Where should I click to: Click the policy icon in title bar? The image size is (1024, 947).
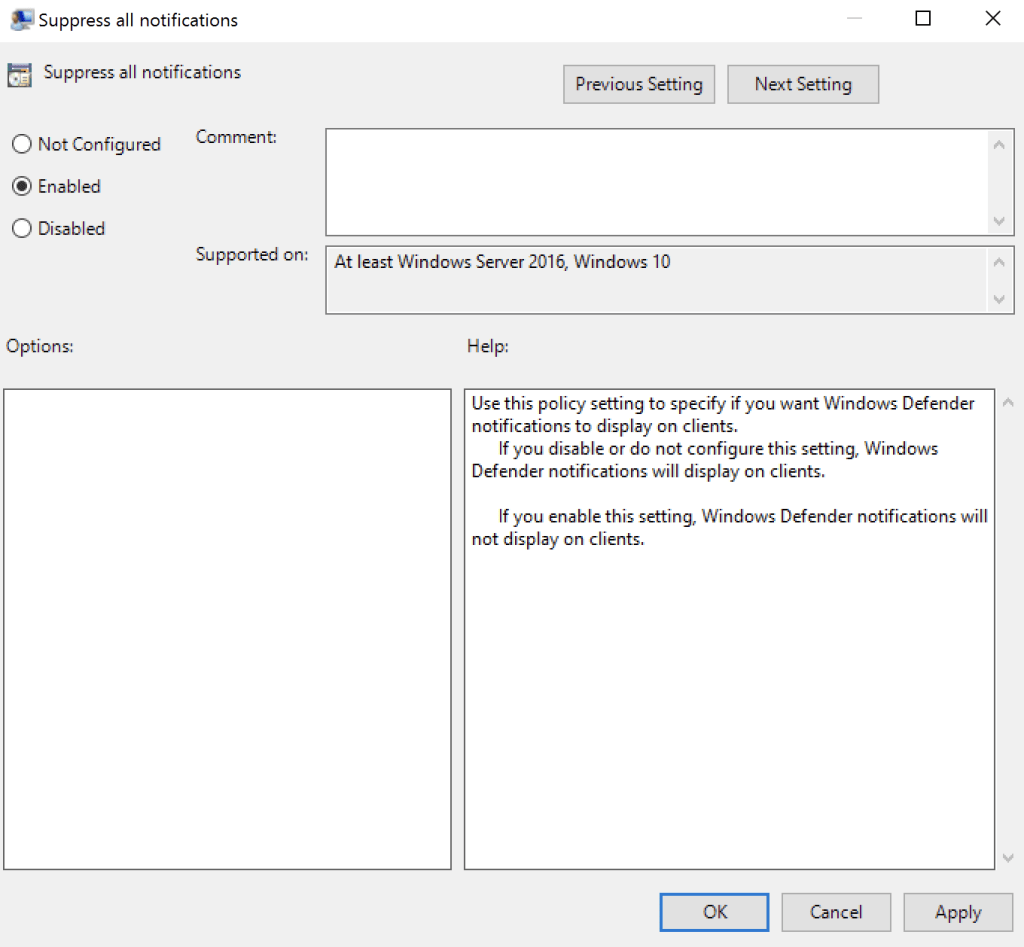coord(22,20)
